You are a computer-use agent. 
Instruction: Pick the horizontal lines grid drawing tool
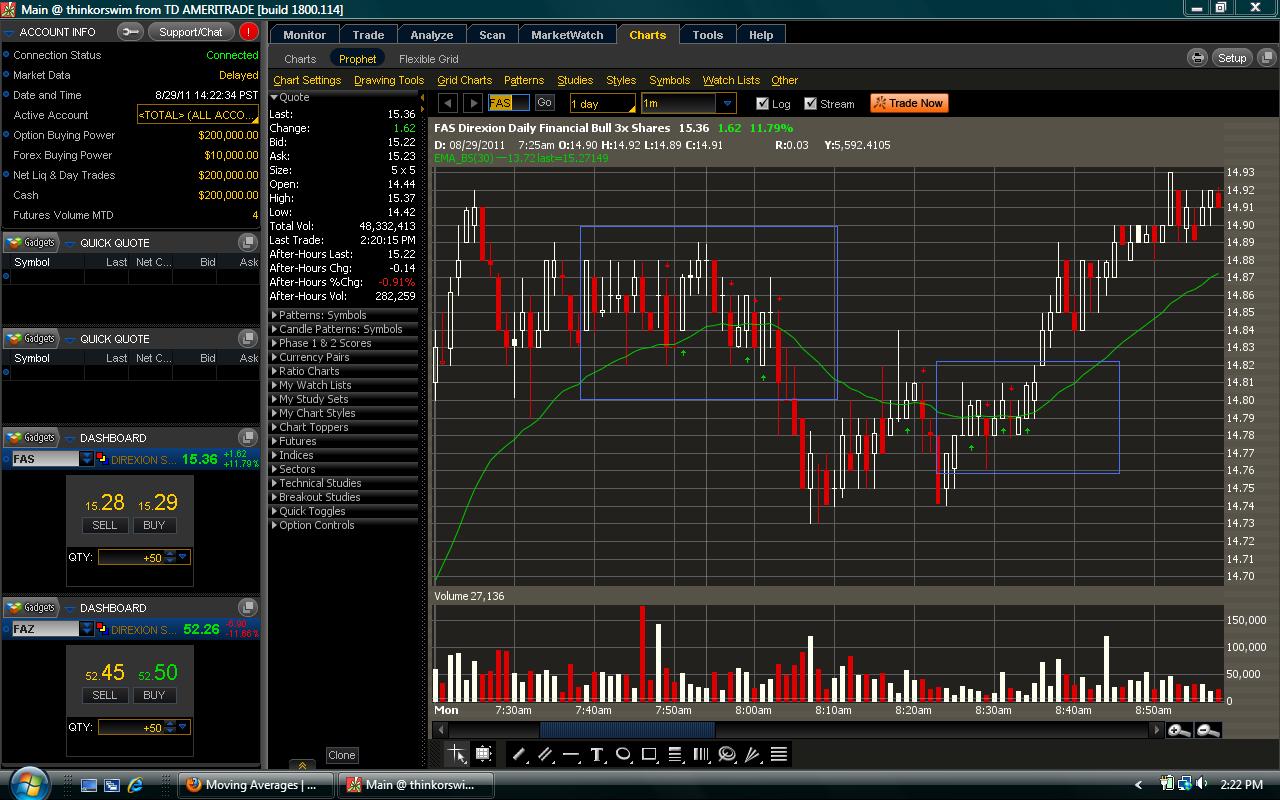click(779, 754)
